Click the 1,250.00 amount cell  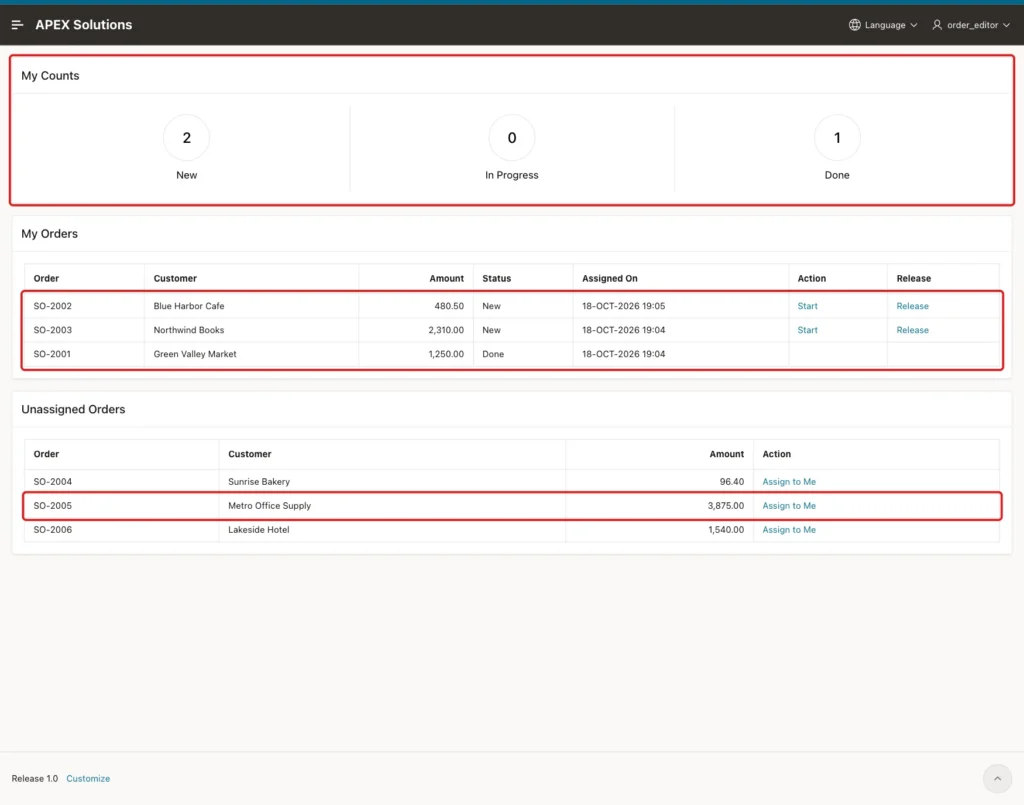(446, 354)
